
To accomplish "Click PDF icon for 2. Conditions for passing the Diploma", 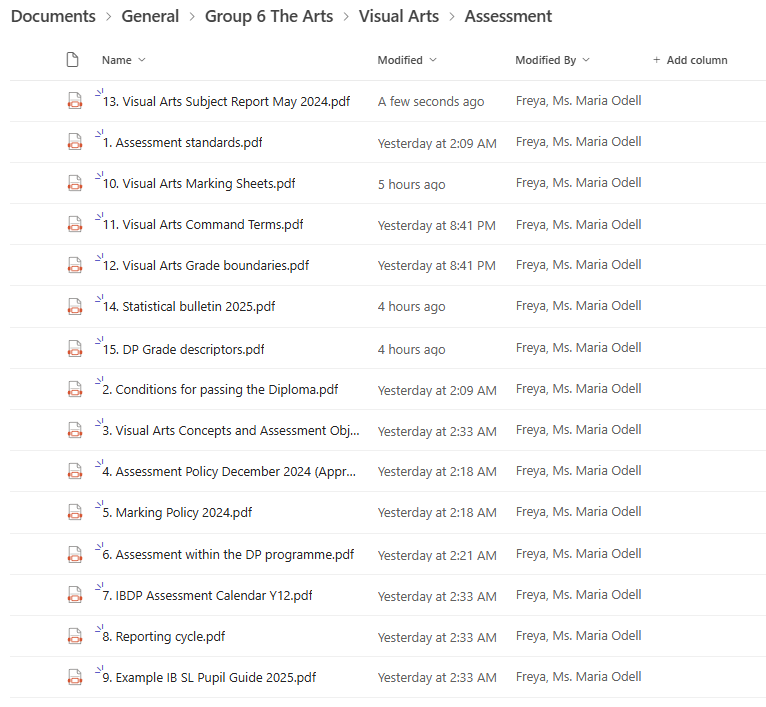I will pos(75,389).
